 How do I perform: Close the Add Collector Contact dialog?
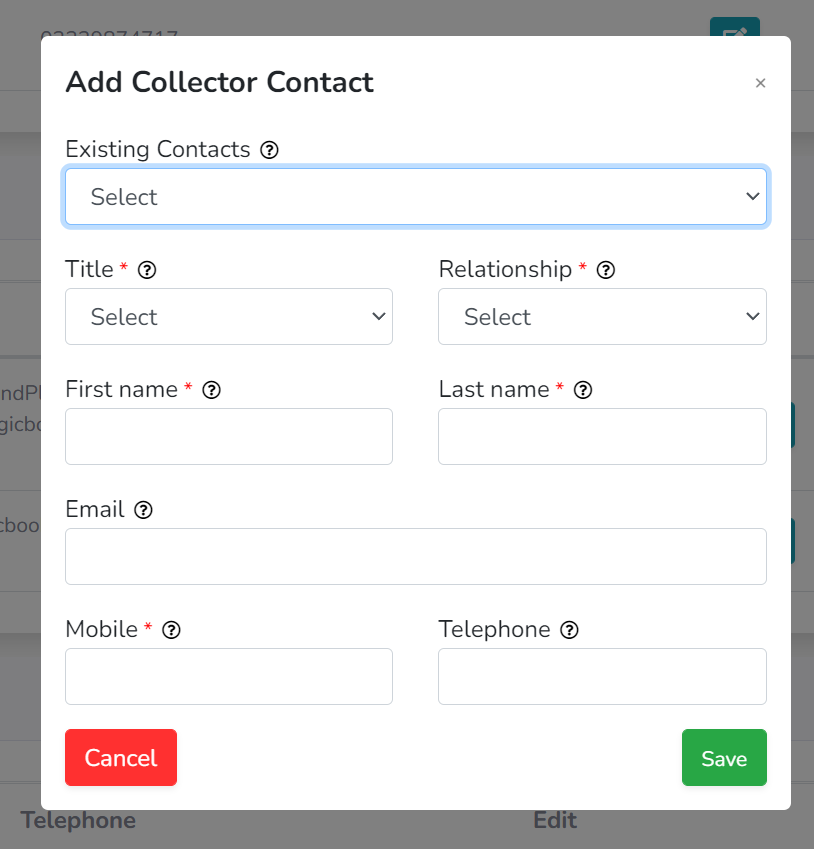(760, 83)
